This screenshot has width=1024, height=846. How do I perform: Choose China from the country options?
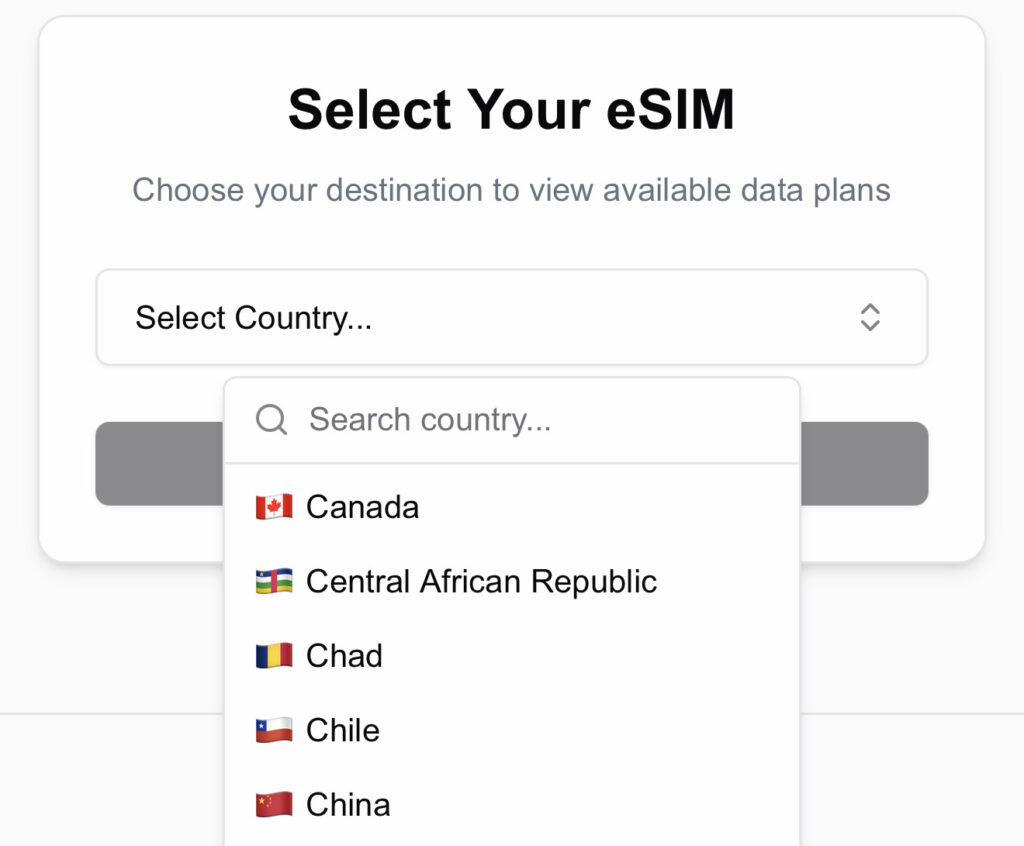[348, 805]
